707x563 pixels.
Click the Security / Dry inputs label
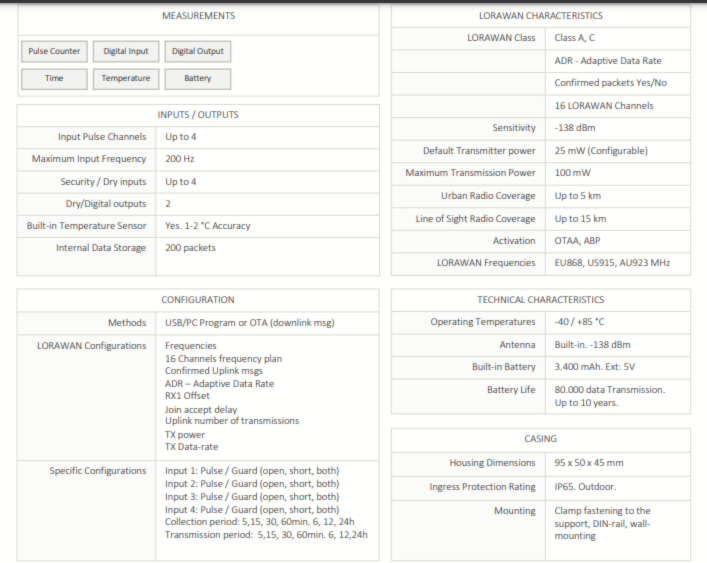tap(103, 182)
